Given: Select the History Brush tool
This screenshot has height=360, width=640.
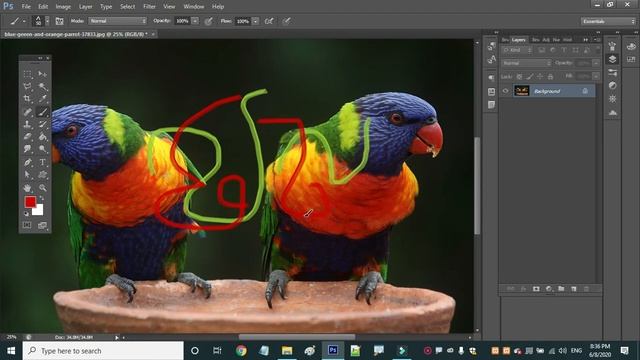Looking at the screenshot, I should [42, 124].
